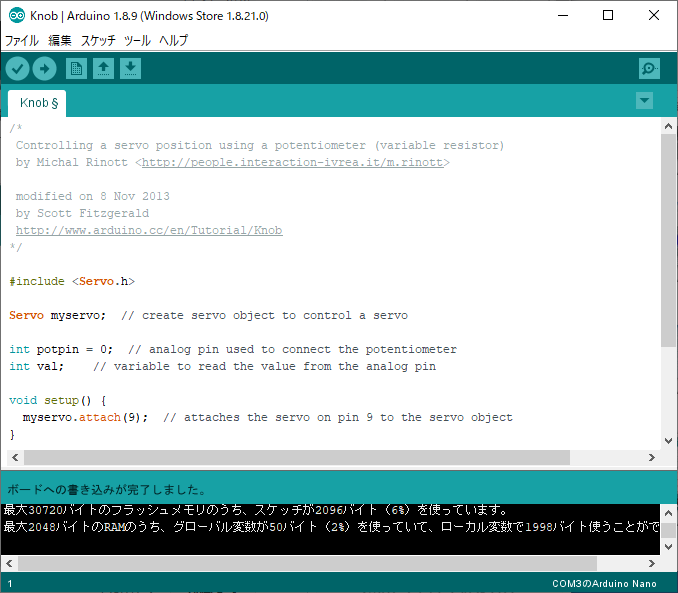Click the 'myservo.attach(9);' line

click(x=268, y=417)
